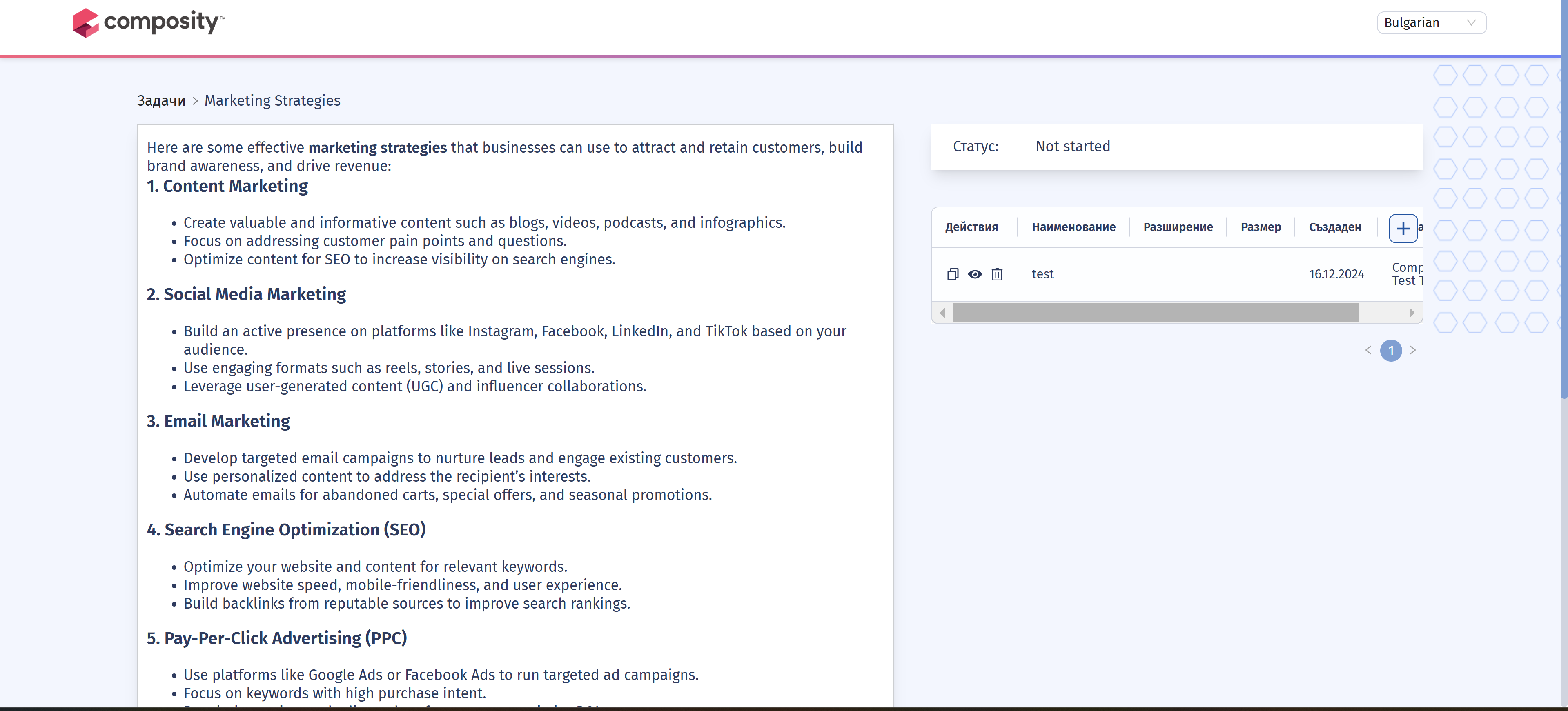Viewport: 1568px width, 711px height.
Task: Select page 1 in pagination
Action: pyautogui.click(x=1391, y=350)
